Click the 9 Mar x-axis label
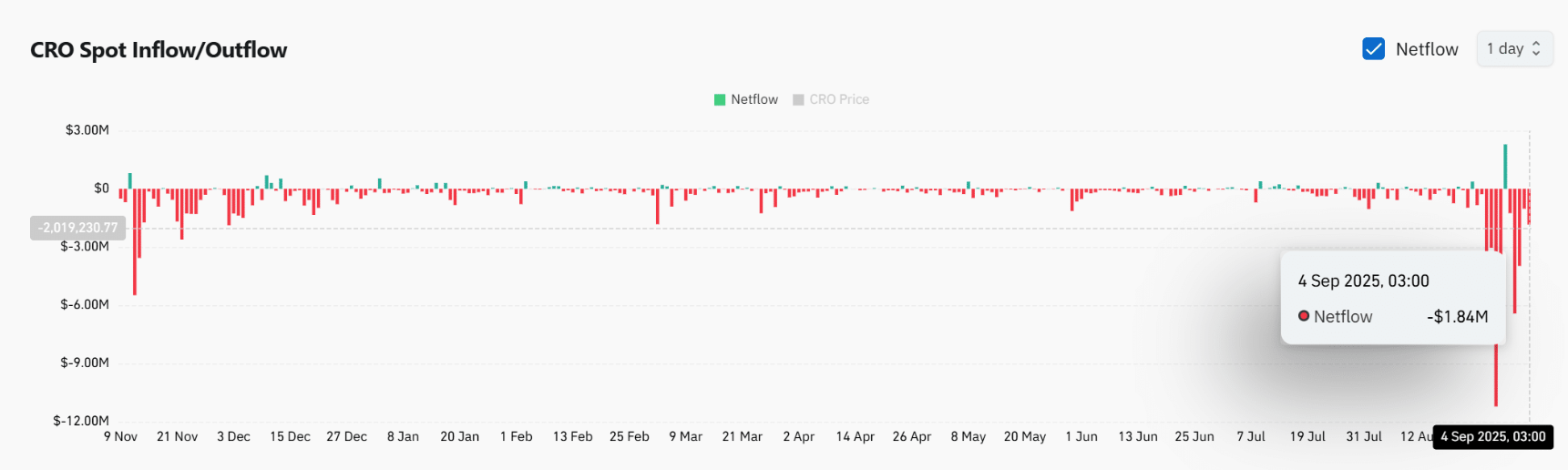This screenshot has height=470, width=1568. (x=685, y=437)
